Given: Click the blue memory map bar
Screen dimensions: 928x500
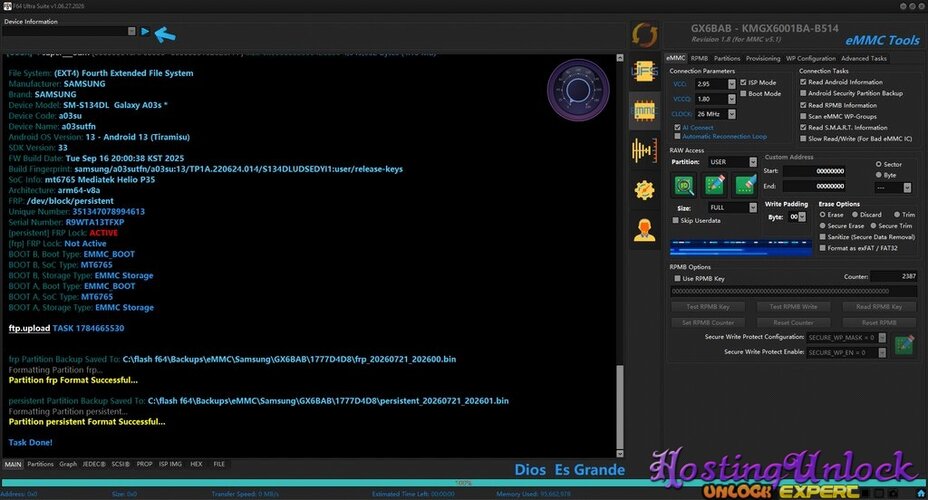Looking at the screenshot, I should [x=741, y=247].
